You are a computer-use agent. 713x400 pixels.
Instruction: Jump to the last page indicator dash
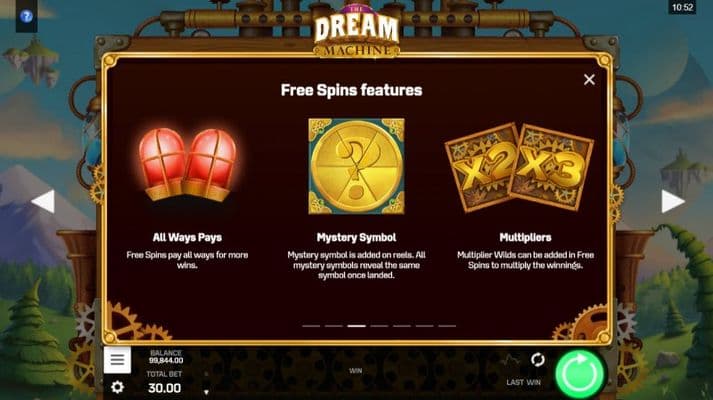click(x=447, y=326)
